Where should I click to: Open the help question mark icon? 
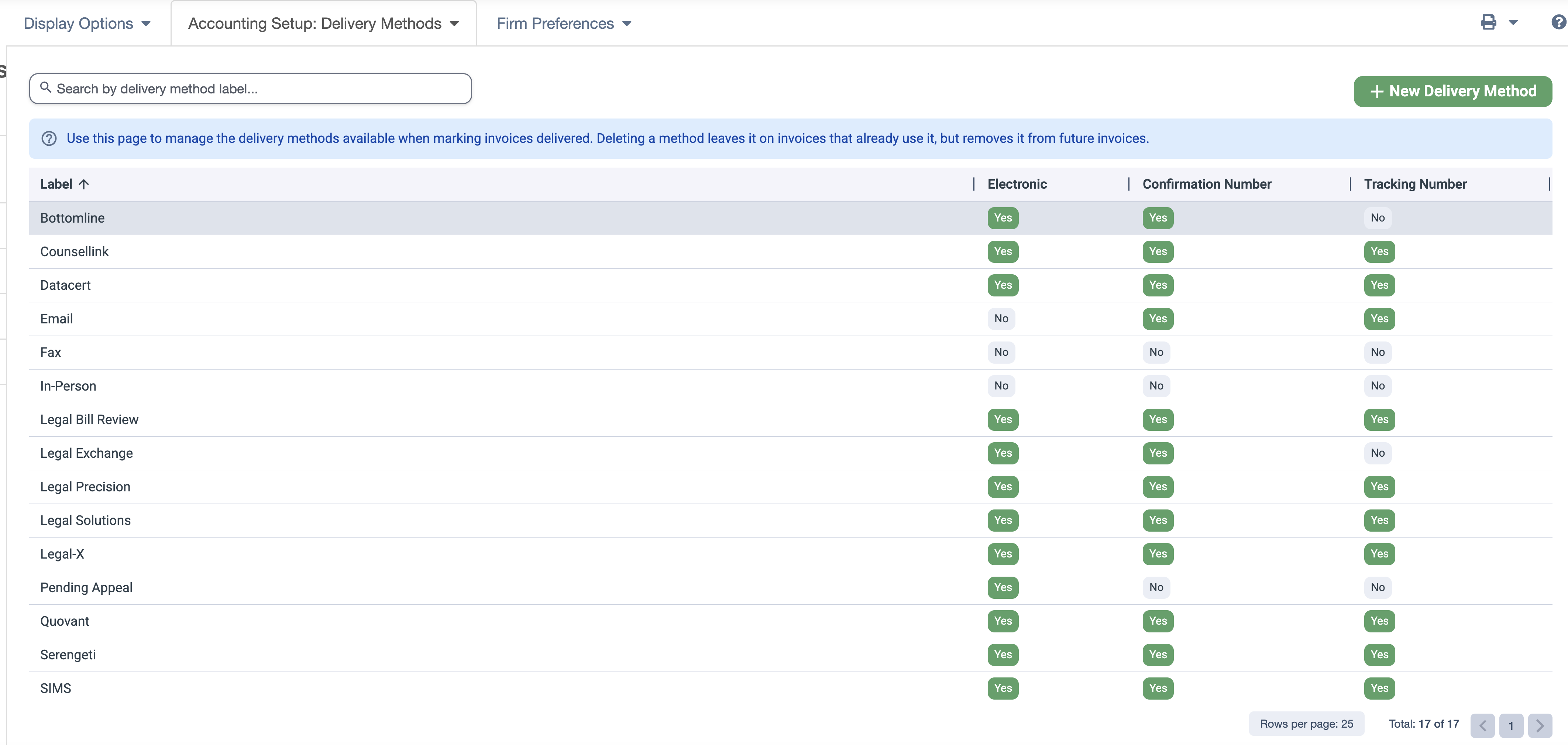[1559, 23]
